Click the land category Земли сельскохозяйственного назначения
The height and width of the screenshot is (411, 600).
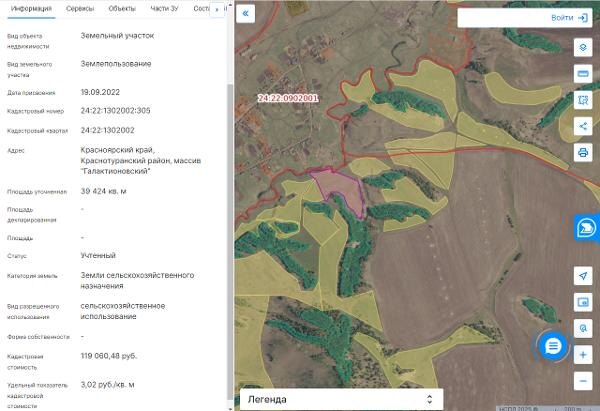[x=137, y=281]
